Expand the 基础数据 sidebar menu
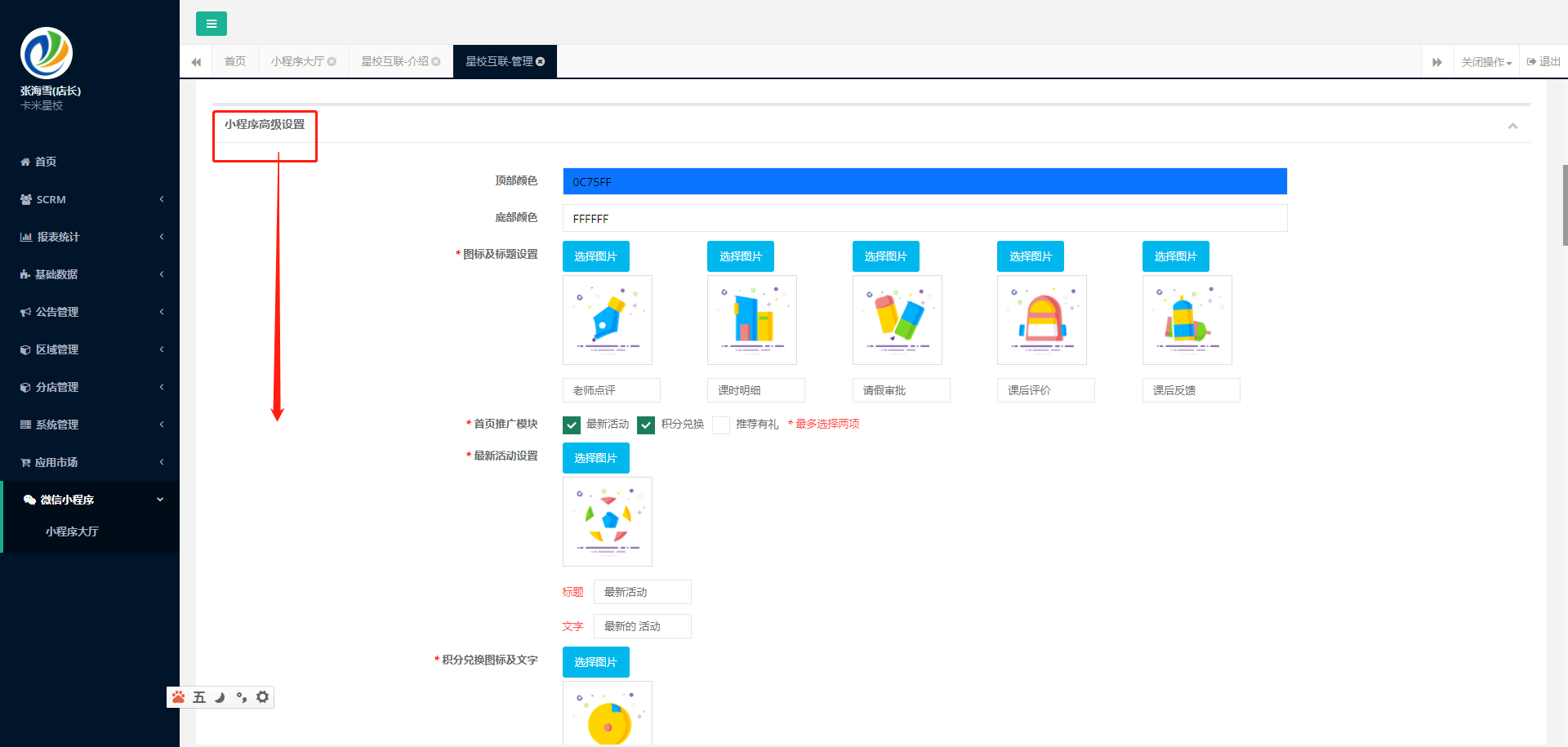1568x747 pixels. pos(90,274)
